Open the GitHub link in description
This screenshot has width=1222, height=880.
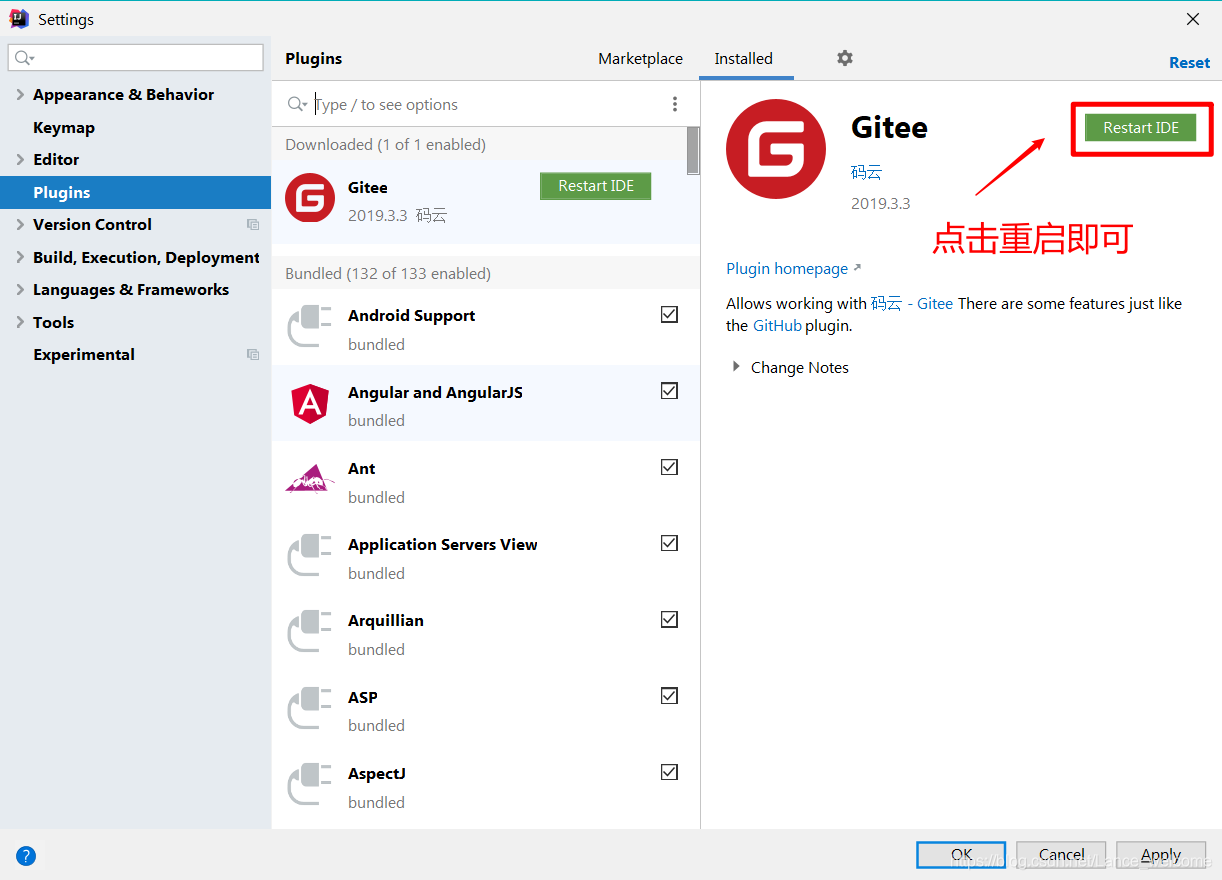777,326
